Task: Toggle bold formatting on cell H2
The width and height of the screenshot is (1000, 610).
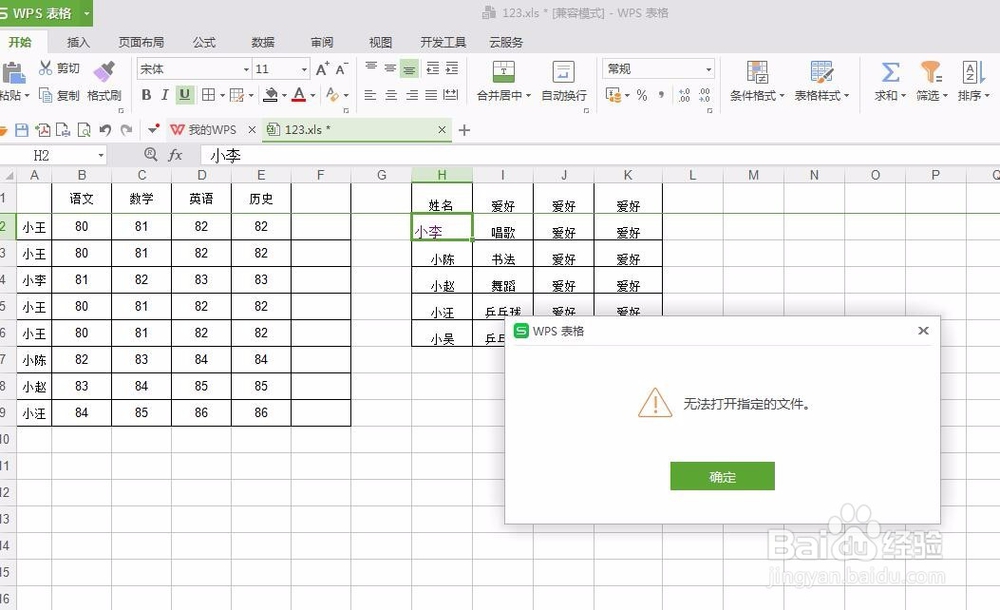Action: (x=146, y=93)
